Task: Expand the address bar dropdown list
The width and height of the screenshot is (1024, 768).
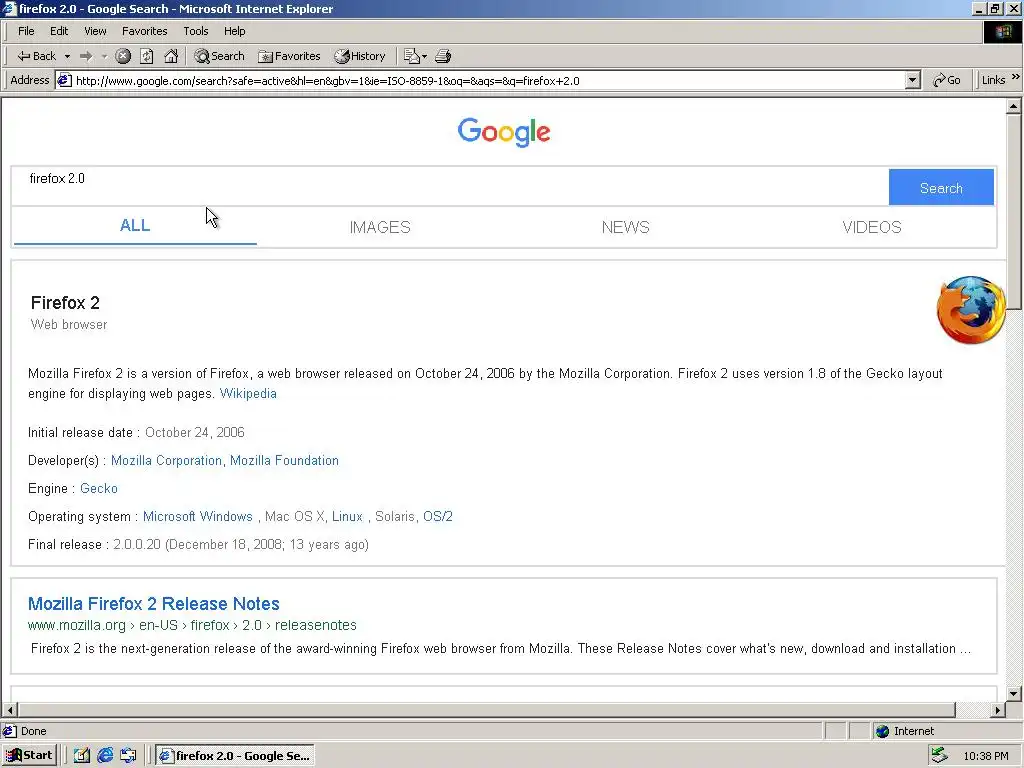Action: (913, 81)
